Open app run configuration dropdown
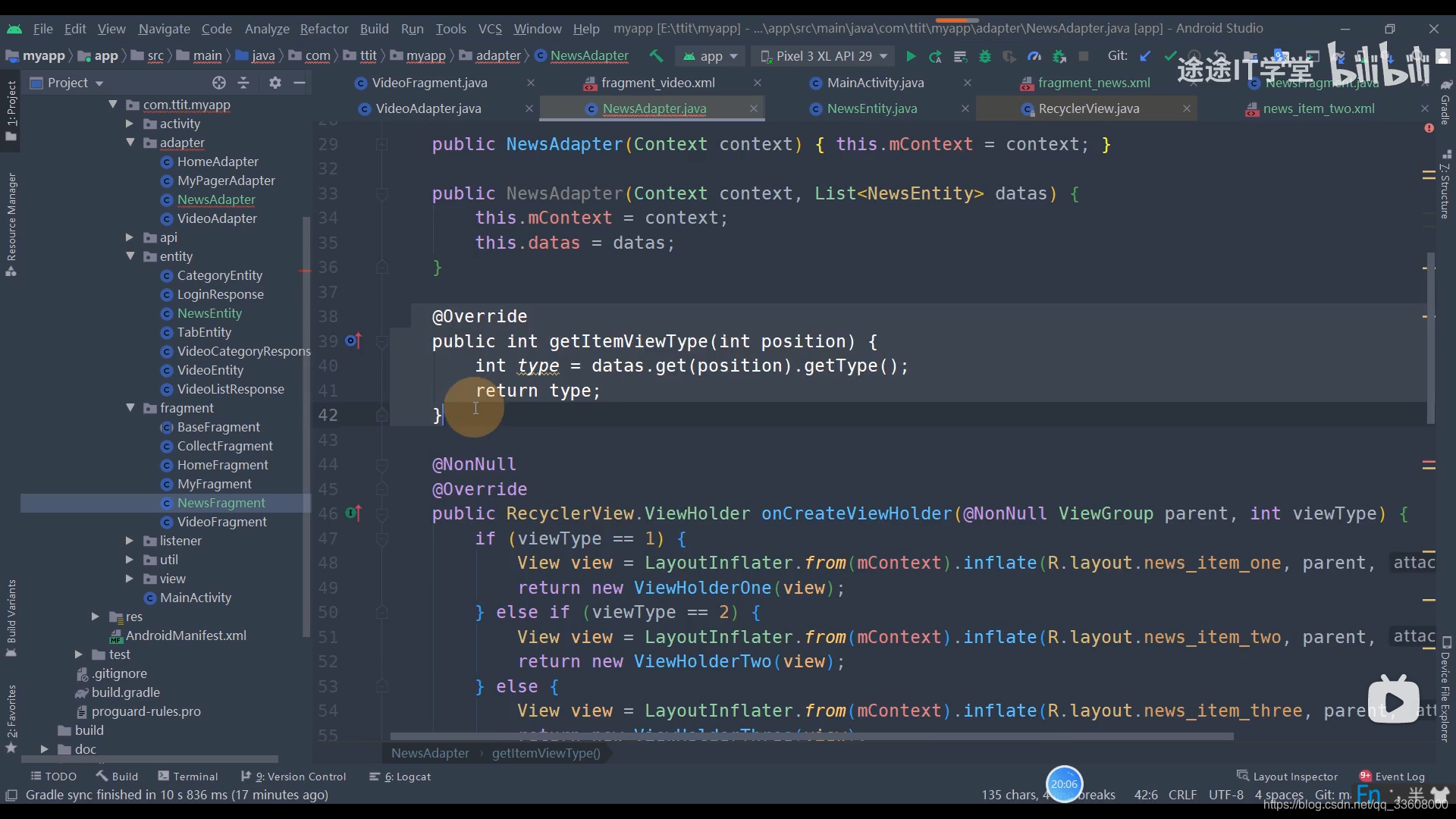This screenshot has width=1456, height=819. [710, 56]
